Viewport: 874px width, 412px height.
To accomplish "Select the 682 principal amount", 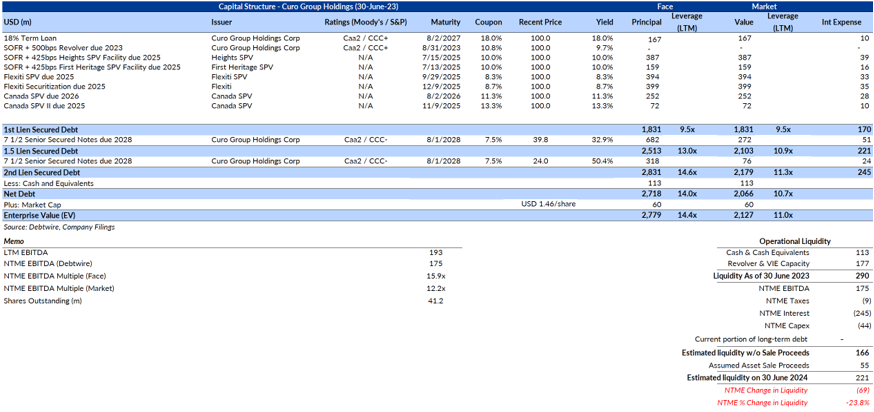I will tap(652, 139).
